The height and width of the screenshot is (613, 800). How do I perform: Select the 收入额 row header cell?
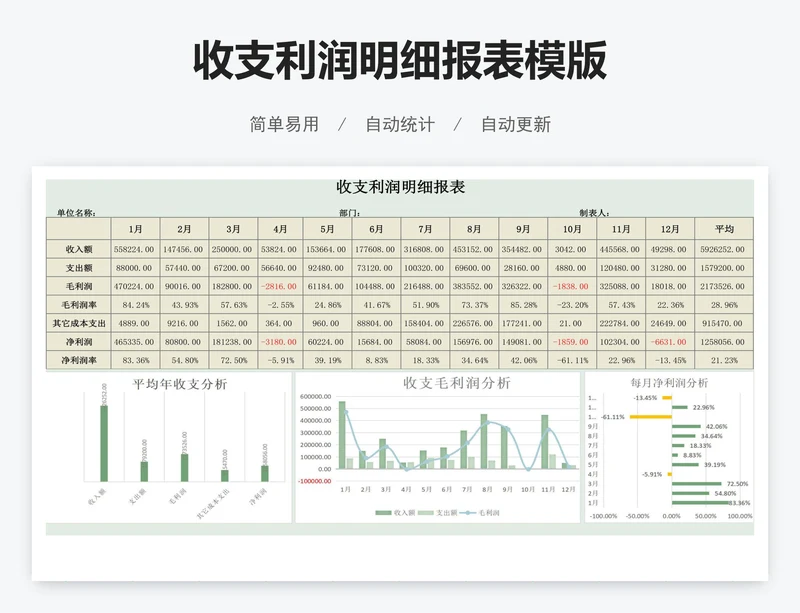pyautogui.click(x=79, y=249)
